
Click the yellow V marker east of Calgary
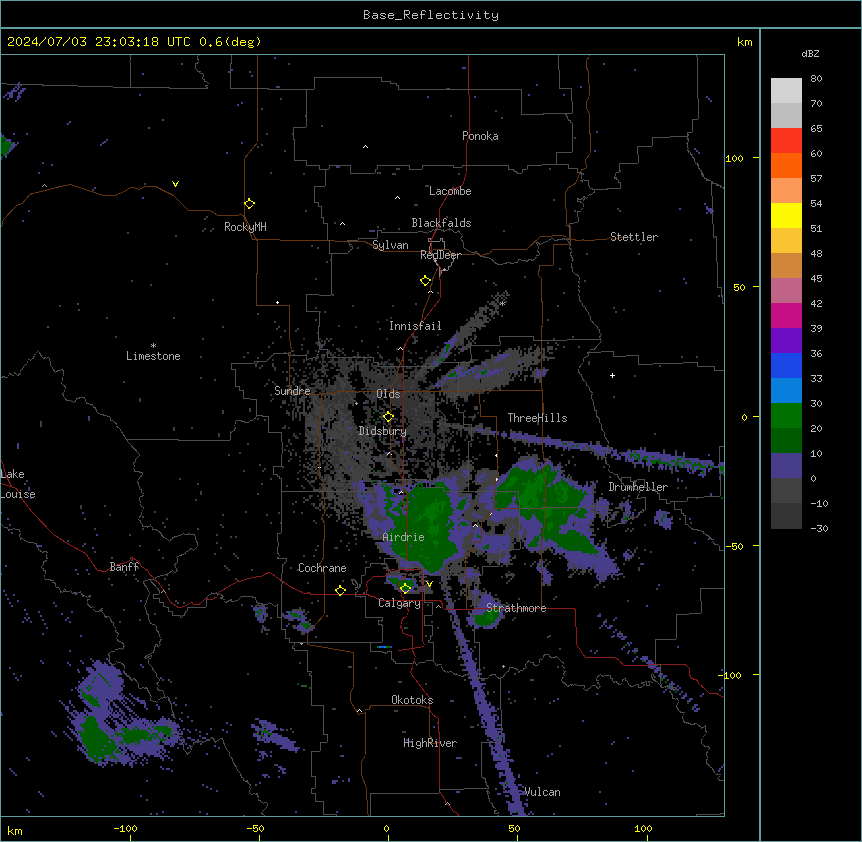(429, 584)
